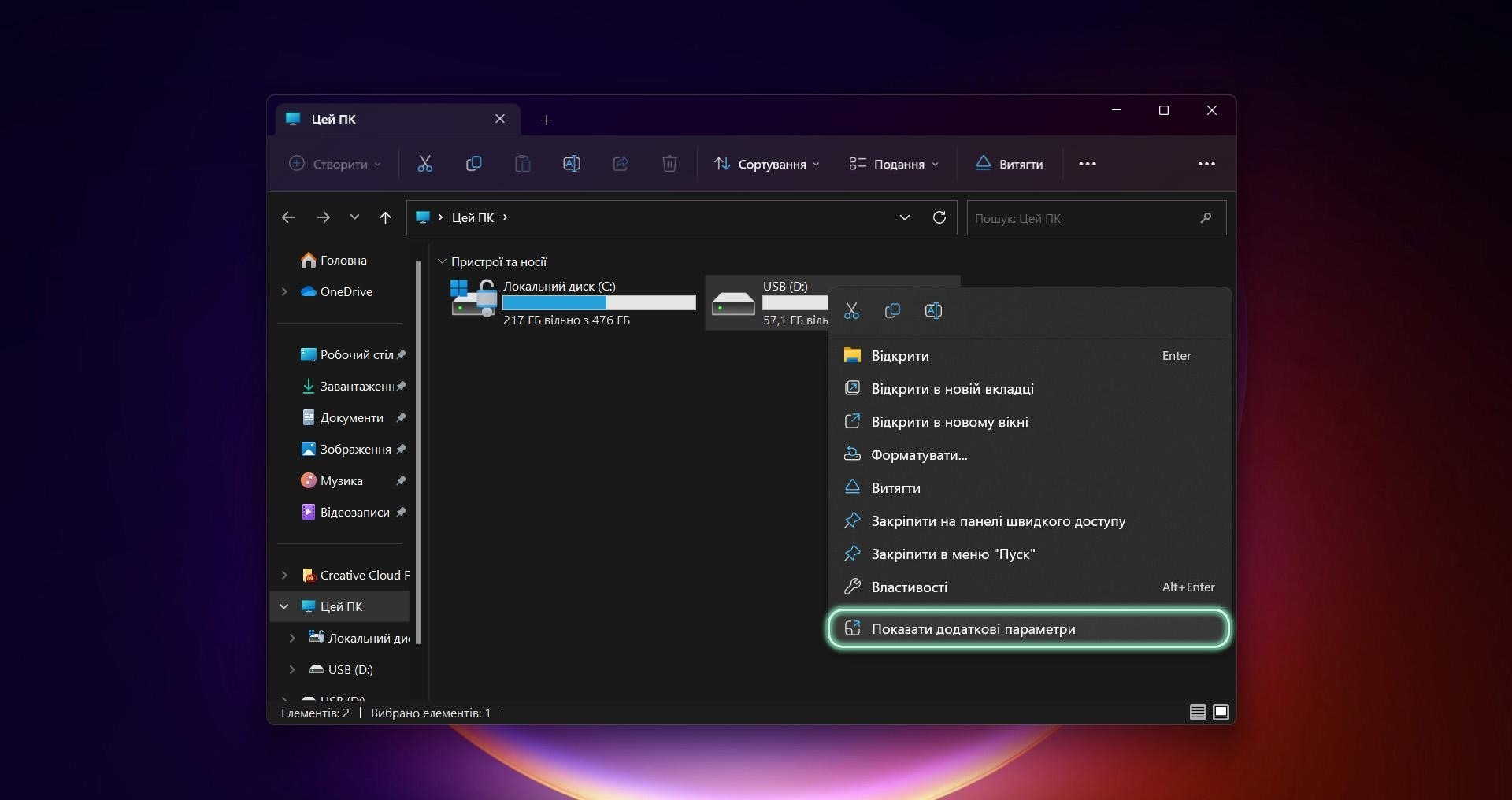
Task: Navigate up one folder level with up arrow
Action: pos(385,217)
